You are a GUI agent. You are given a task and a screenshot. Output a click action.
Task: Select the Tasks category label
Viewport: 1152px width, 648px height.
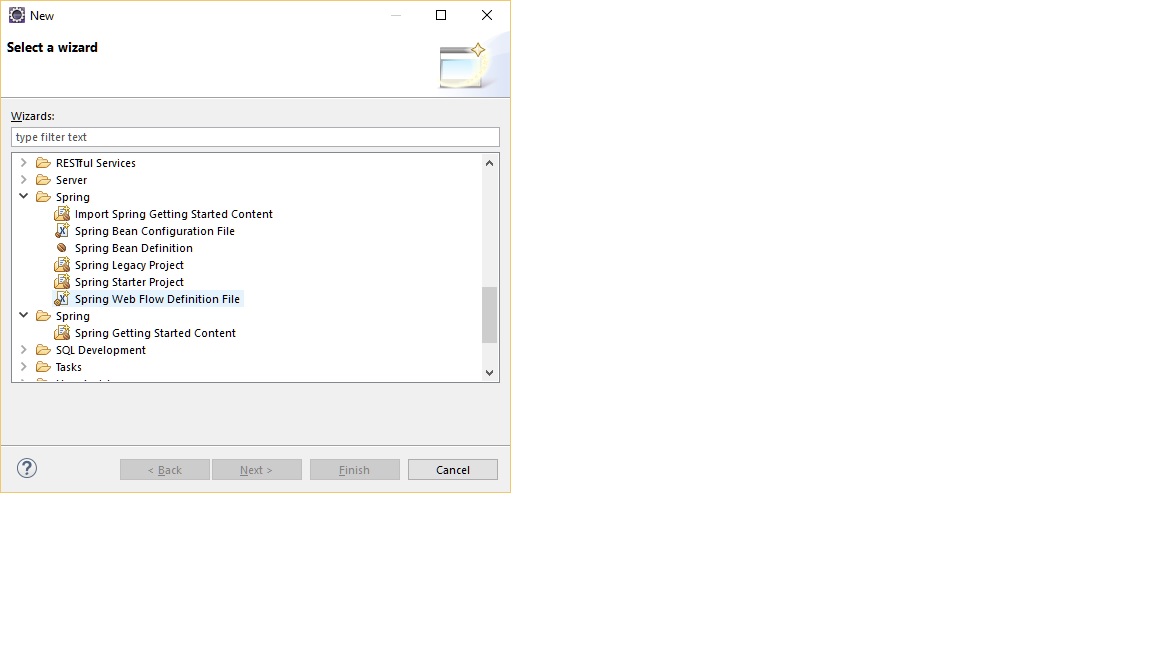click(x=68, y=367)
